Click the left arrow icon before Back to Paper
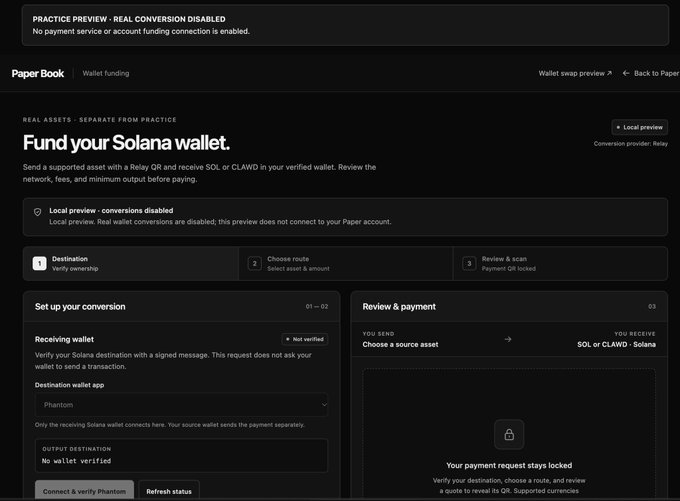Viewport: 680px width, 501px height. pos(626,73)
